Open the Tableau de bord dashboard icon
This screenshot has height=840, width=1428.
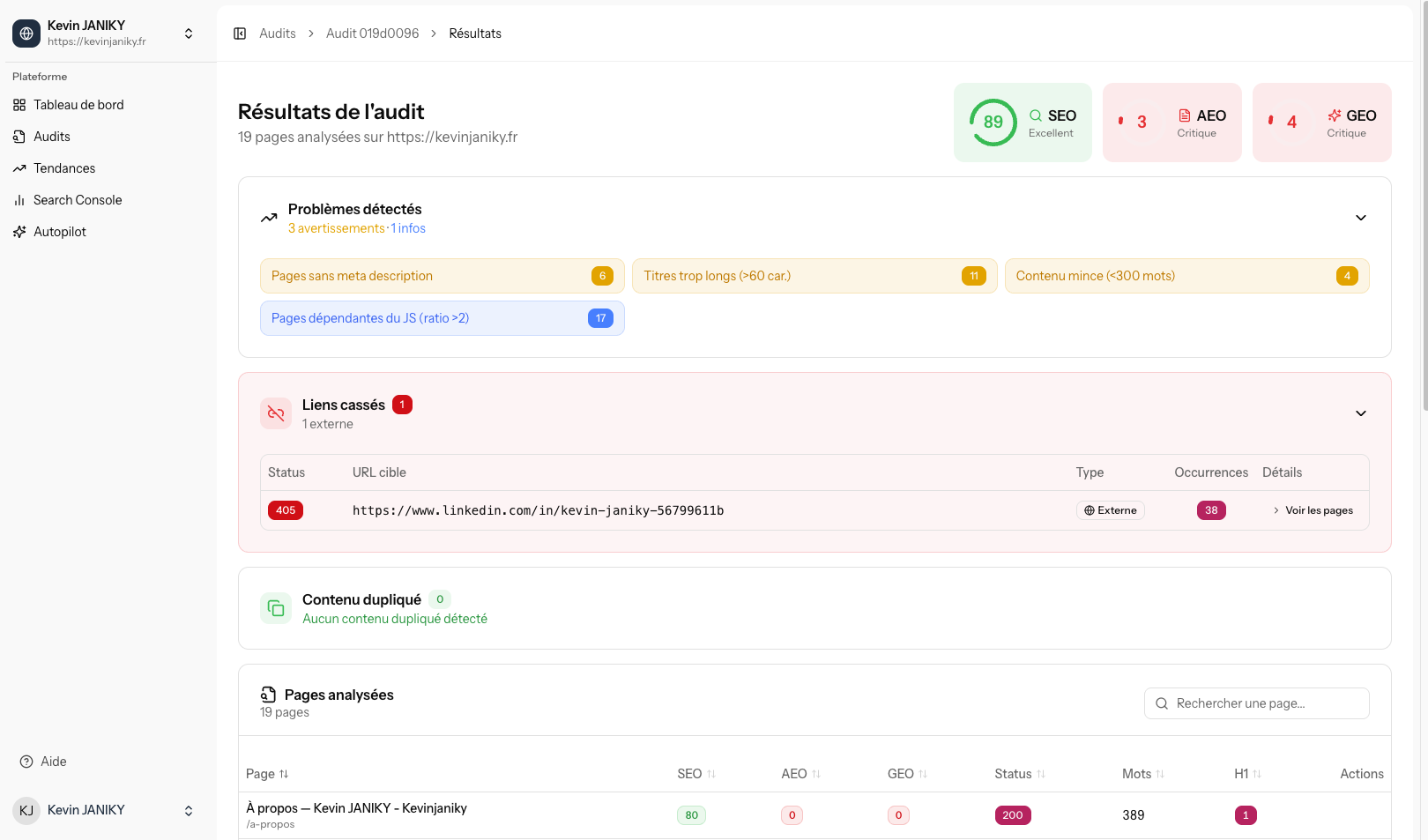(x=19, y=104)
